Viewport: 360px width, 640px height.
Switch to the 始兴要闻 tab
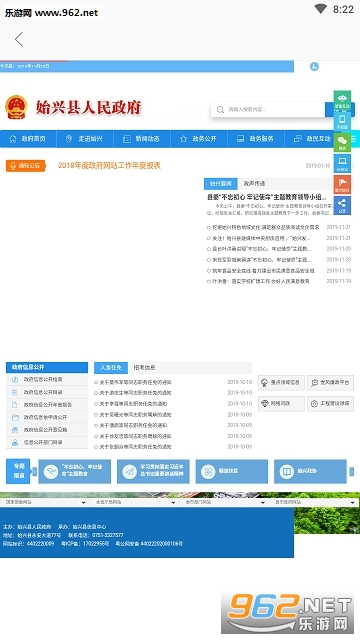220,184
